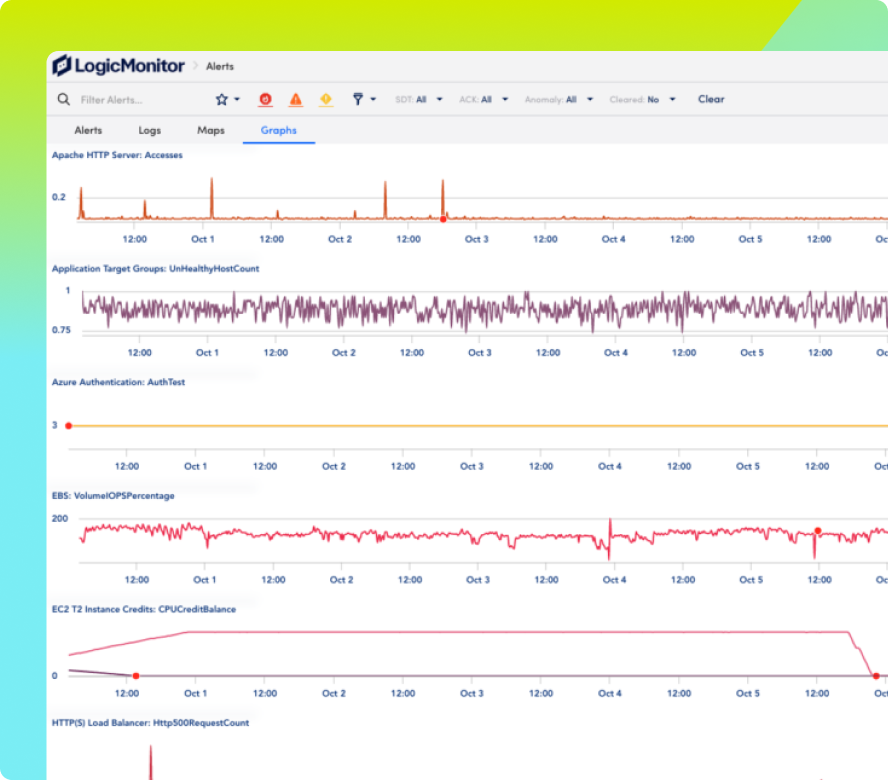Click the Alerts breadcrumb in the header
The height and width of the screenshot is (780, 888).
(x=220, y=66)
